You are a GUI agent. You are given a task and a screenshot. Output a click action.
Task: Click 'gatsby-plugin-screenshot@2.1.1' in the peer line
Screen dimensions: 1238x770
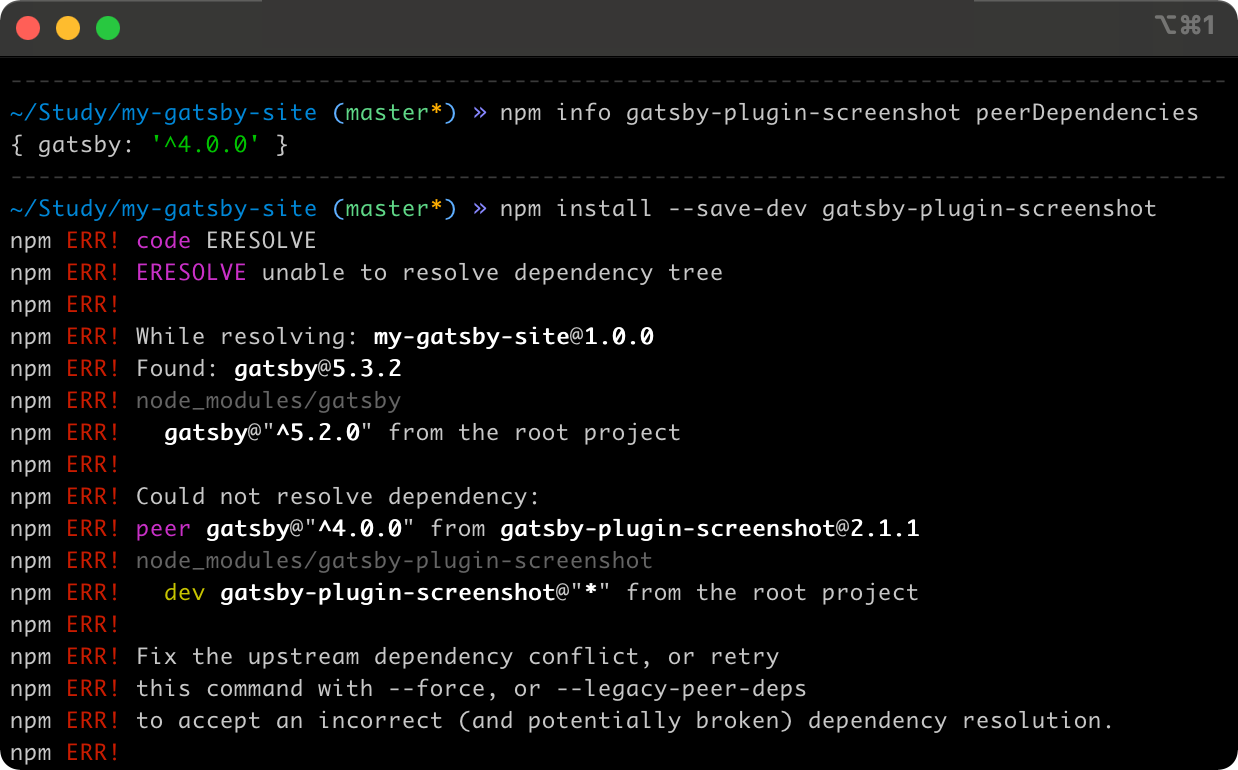[x=710, y=529]
